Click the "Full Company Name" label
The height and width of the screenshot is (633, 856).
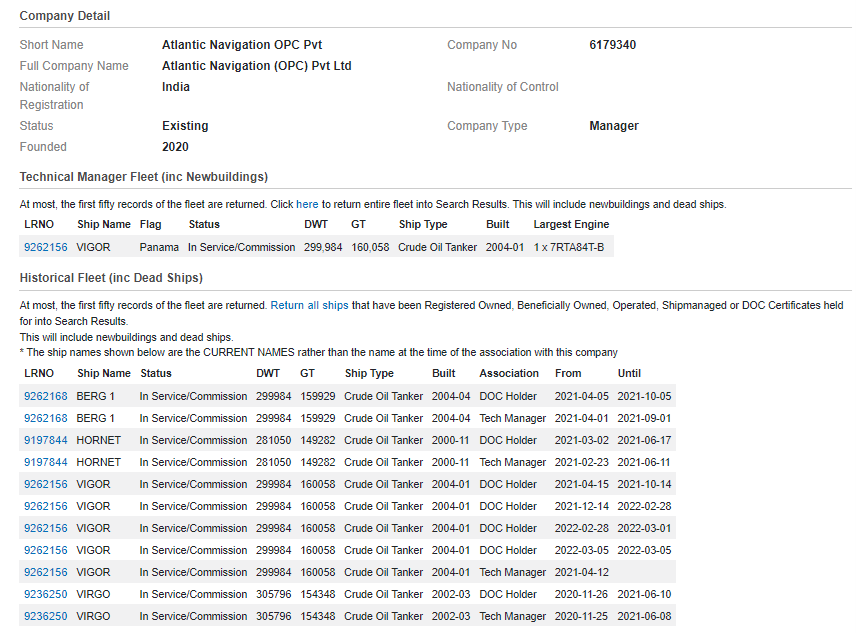pos(74,66)
